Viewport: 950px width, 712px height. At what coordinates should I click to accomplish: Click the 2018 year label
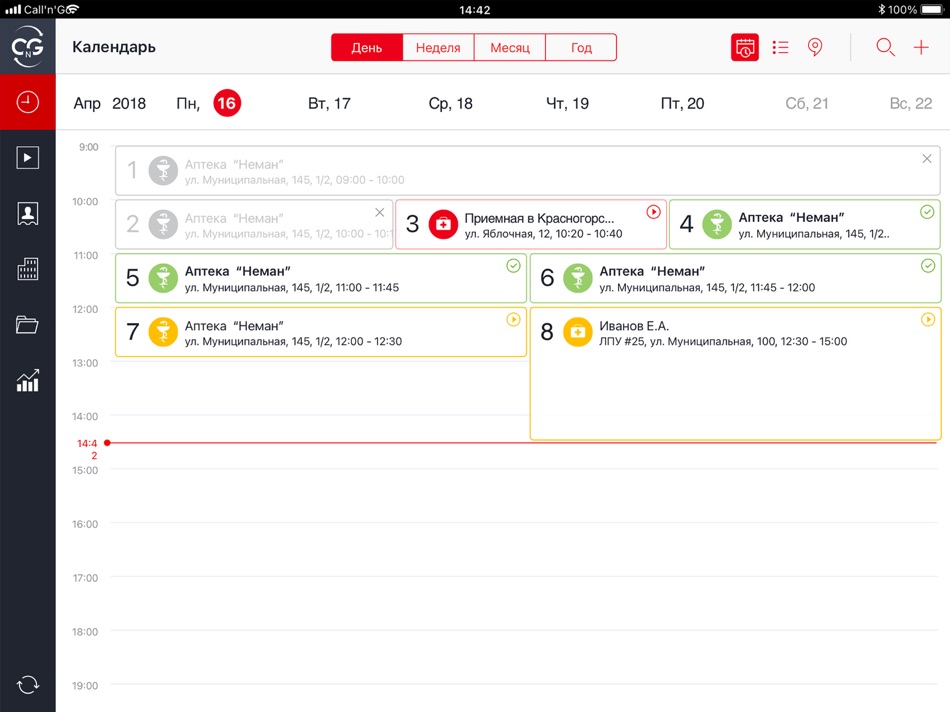[x=128, y=104]
